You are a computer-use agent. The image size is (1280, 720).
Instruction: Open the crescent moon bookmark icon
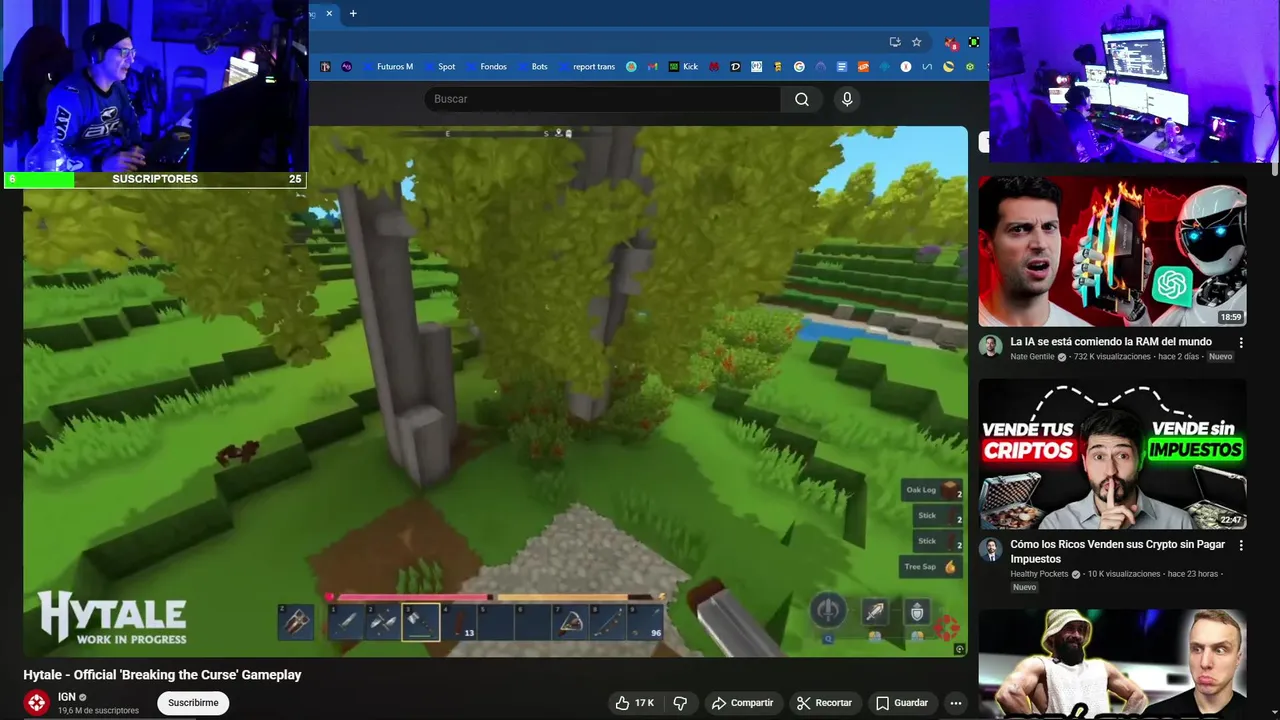[x=949, y=67]
